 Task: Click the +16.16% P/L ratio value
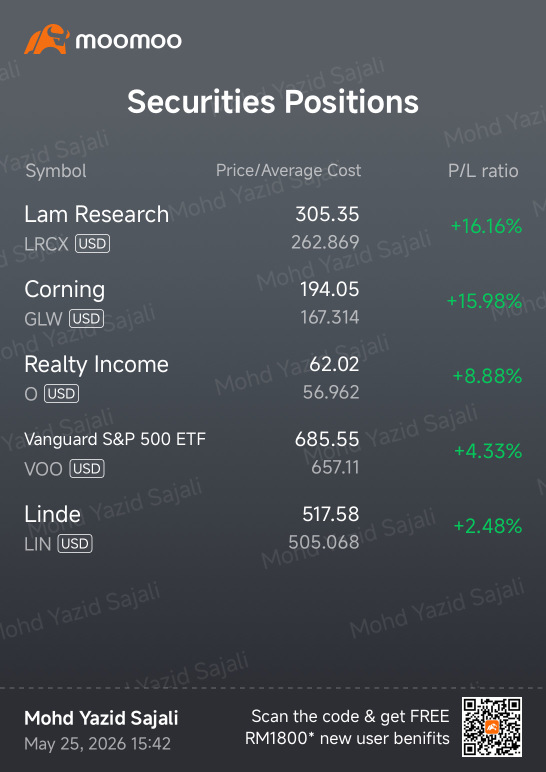(486, 226)
